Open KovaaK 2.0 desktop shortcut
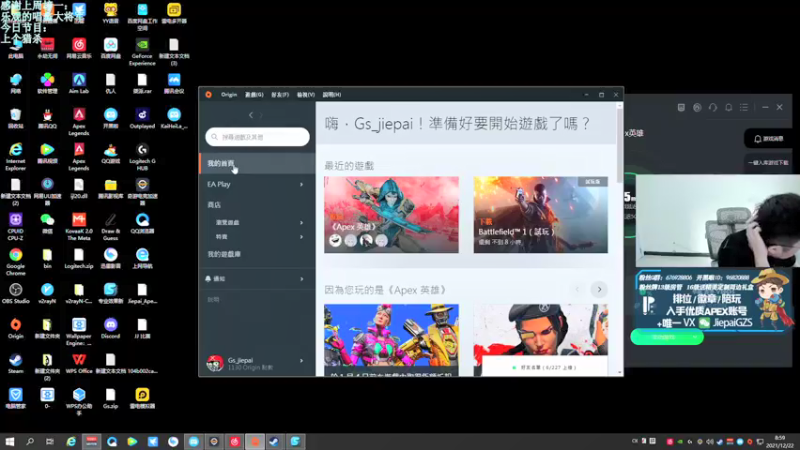The height and width of the screenshot is (450, 800). pos(79,227)
